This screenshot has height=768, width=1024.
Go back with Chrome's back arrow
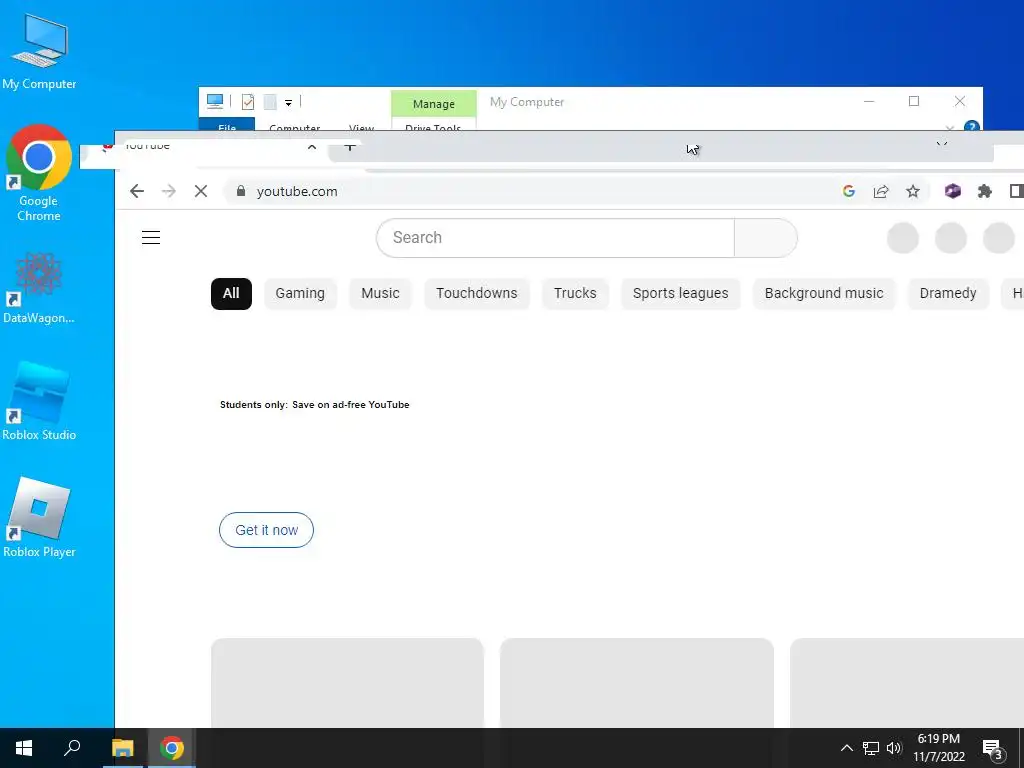coord(136,191)
